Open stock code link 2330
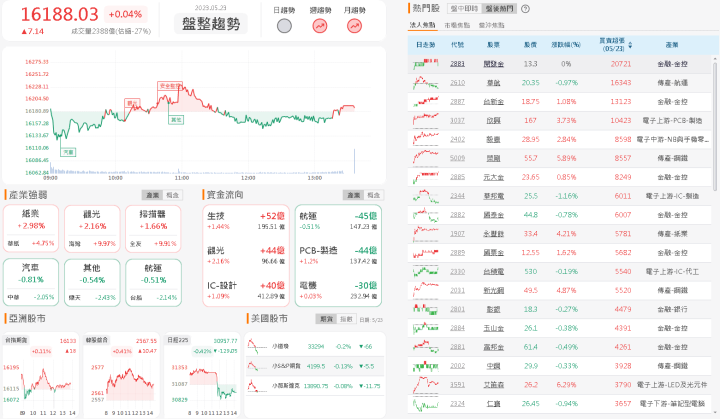 (x=457, y=272)
